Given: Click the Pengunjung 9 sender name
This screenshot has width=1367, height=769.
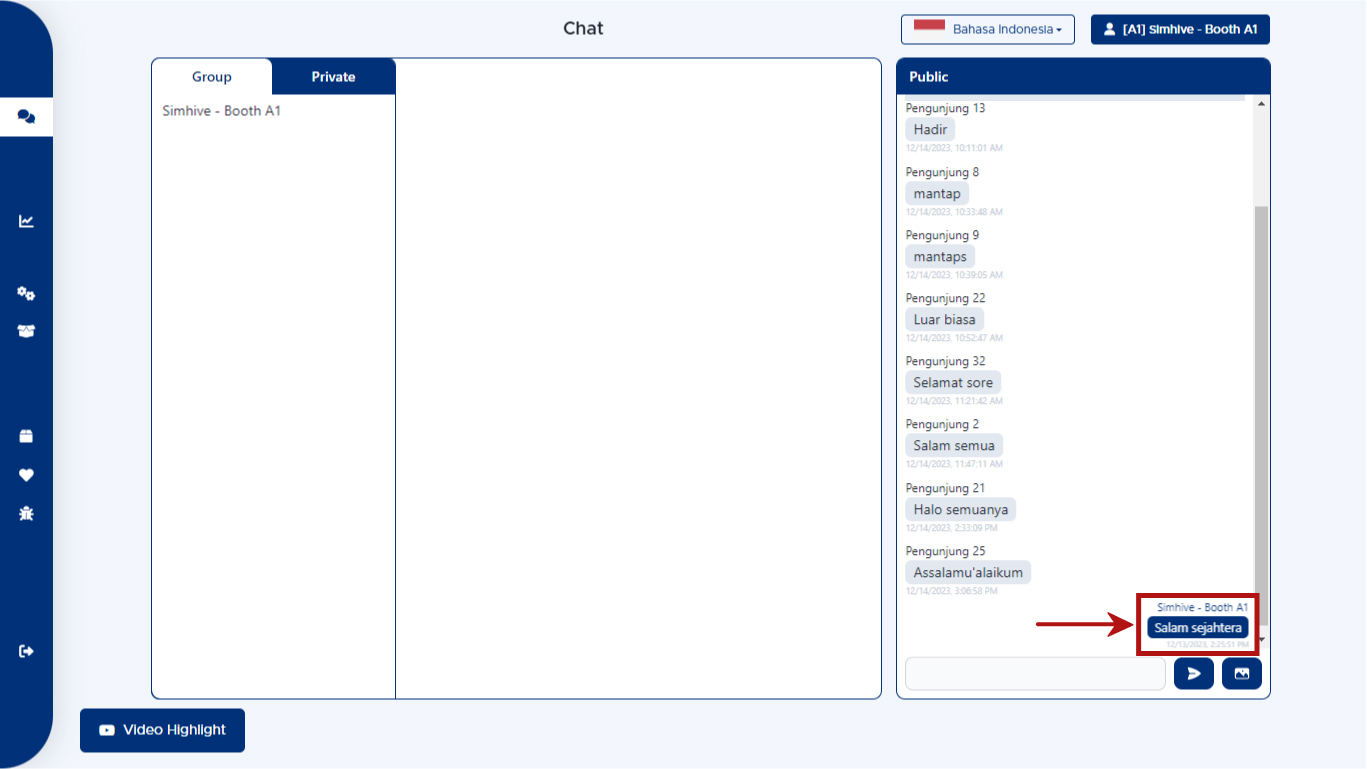Looking at the screenshot, I should [942, 235].
